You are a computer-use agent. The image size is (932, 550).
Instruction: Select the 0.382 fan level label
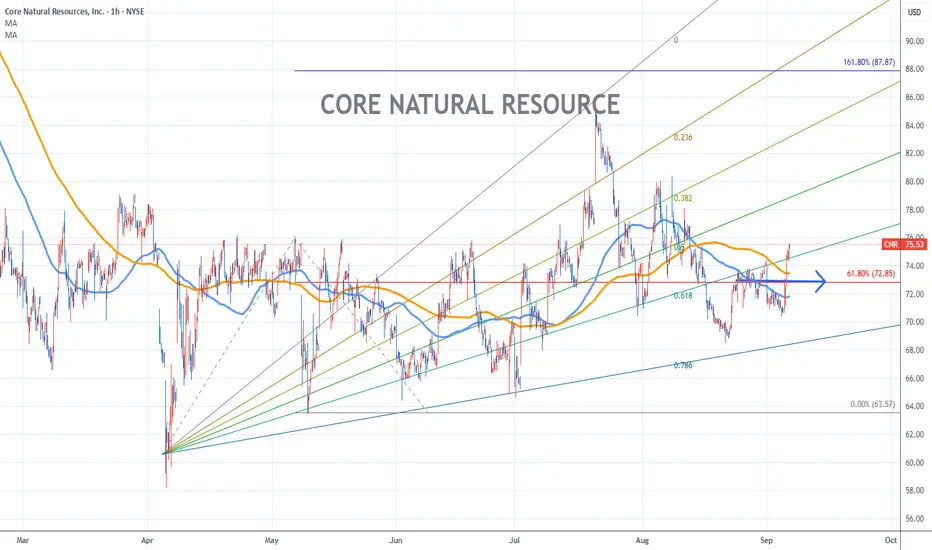coord(683,199)
